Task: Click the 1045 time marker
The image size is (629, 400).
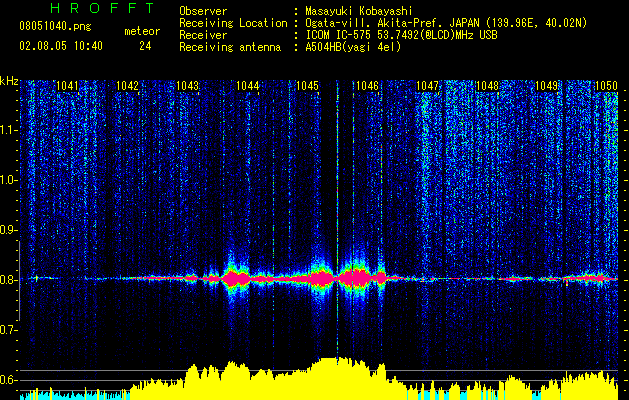Action: 307,86
